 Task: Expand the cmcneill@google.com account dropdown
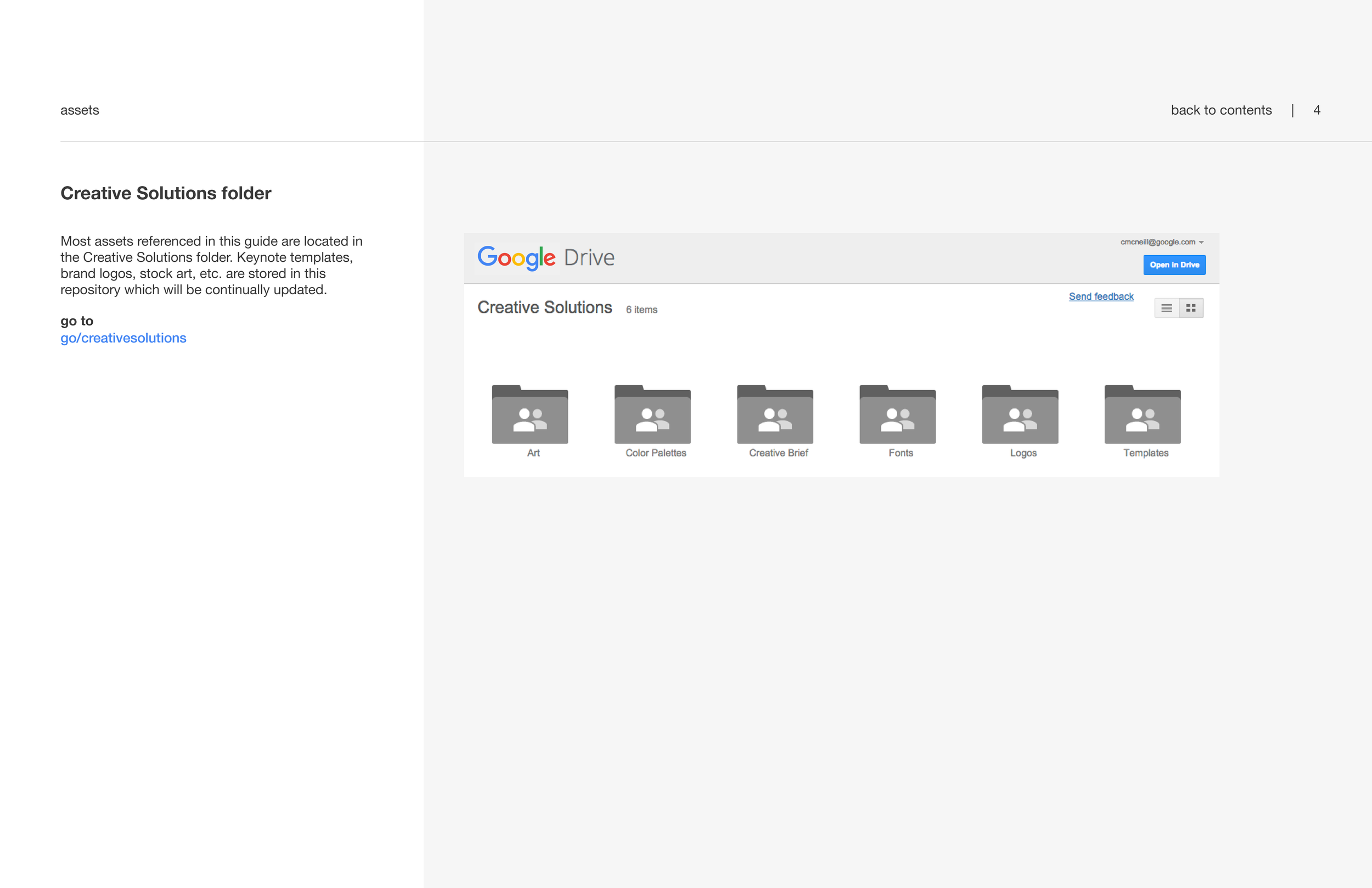[x=1157, y=242]
